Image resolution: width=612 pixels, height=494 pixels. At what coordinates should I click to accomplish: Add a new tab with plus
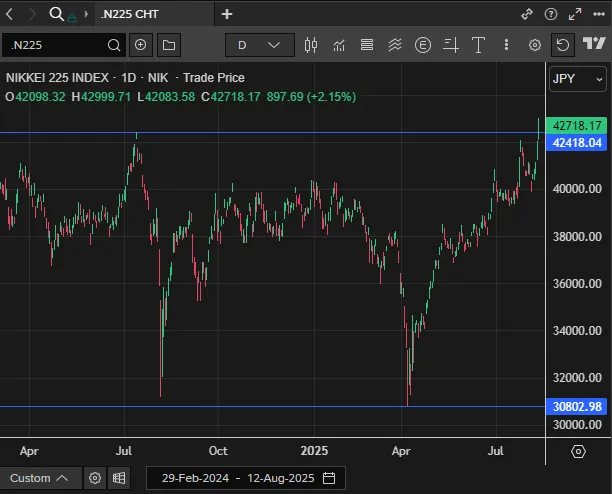(x=227, y=14)
